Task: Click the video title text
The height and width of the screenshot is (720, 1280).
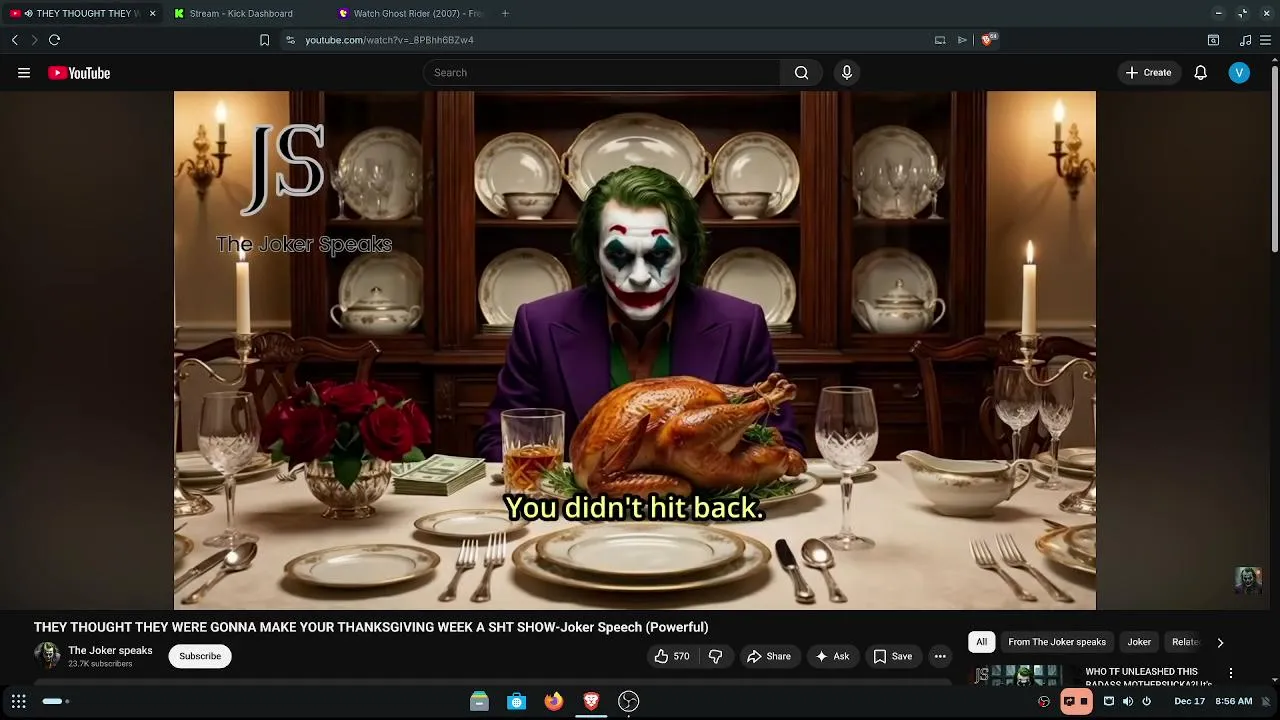Action: click(x=371, y=627)
